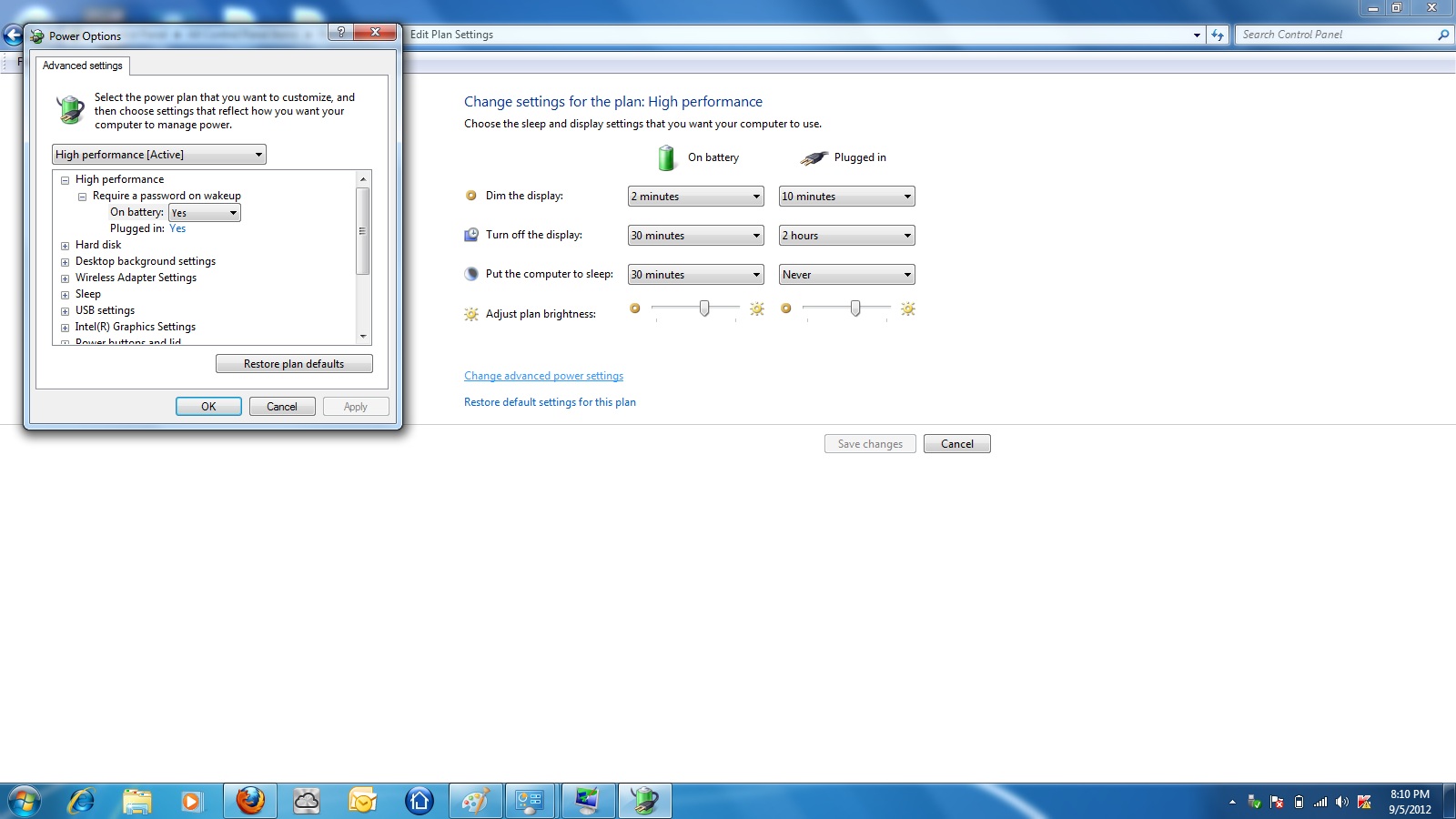Open the Outlook taskbar icon
This screenshot has width=1456, height=819.
pos(363,802)
